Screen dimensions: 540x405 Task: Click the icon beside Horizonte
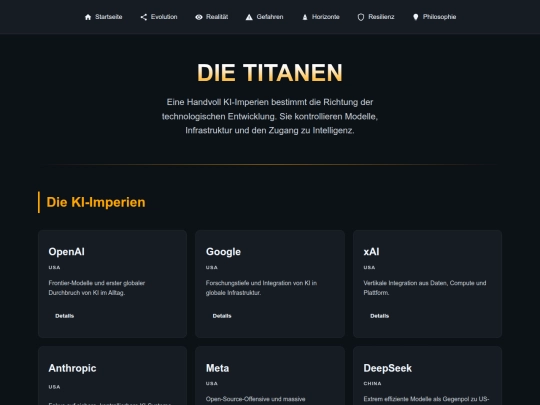click(305, 17)
